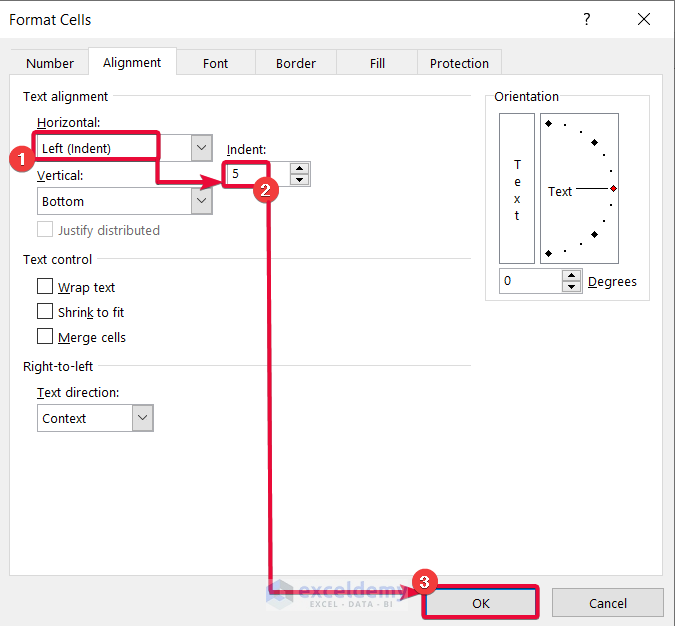Close the Format Cells dialog
This screenshot has width=675, height=626.
[x=642, y=20]
